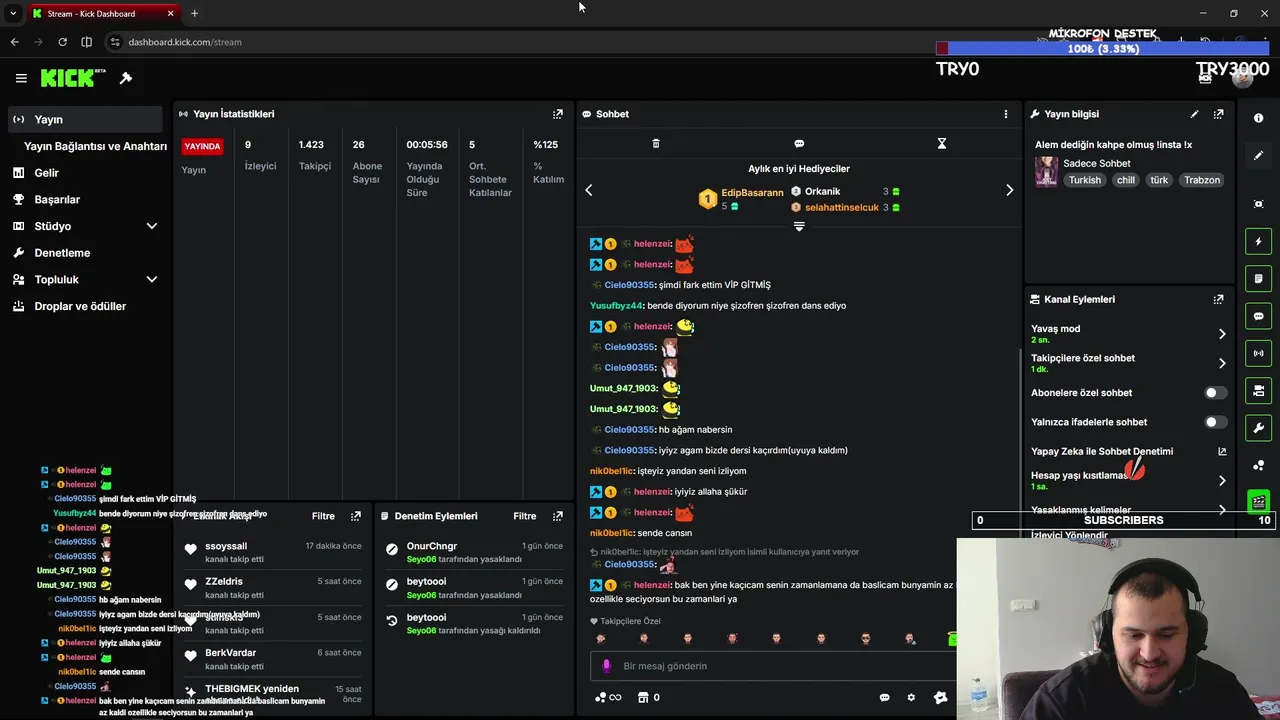Go to the previous top gifters leaderboard

(589, 190)
